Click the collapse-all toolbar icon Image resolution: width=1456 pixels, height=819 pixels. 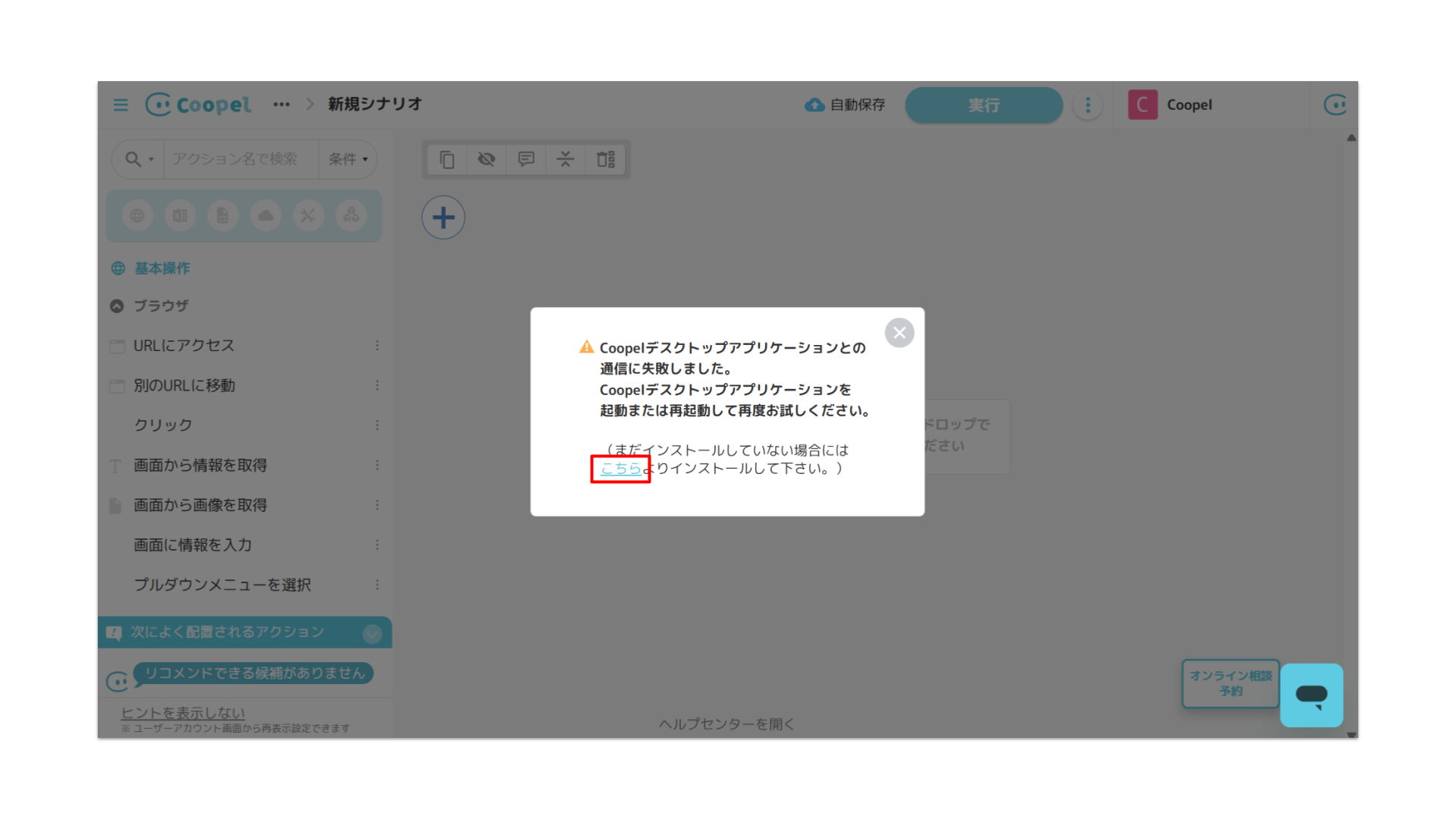click(565, 159)
